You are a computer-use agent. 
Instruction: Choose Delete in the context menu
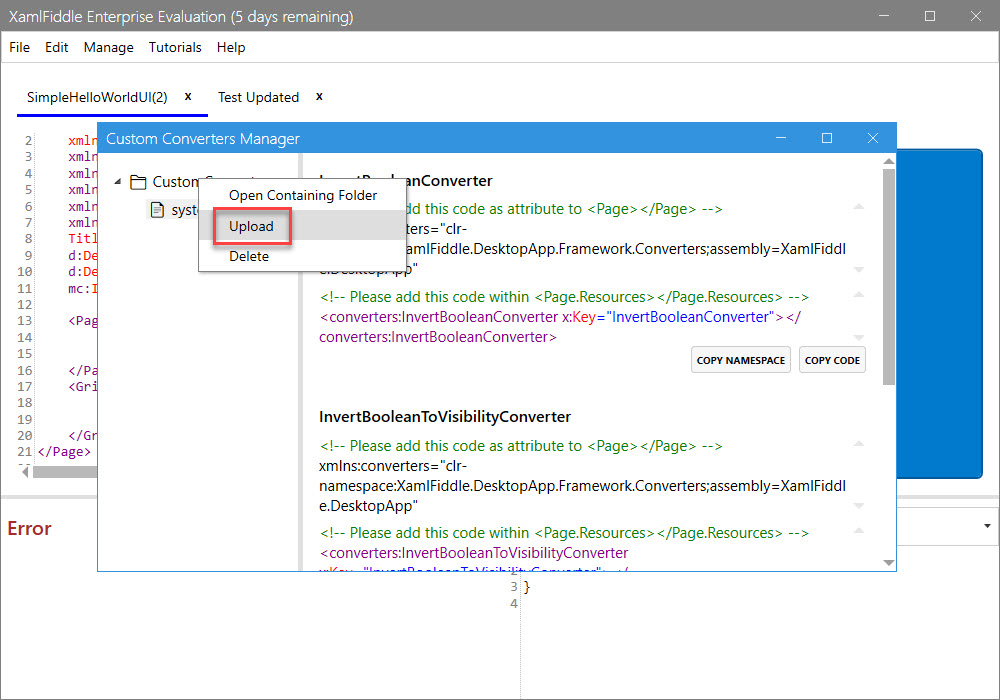(302, 256)
